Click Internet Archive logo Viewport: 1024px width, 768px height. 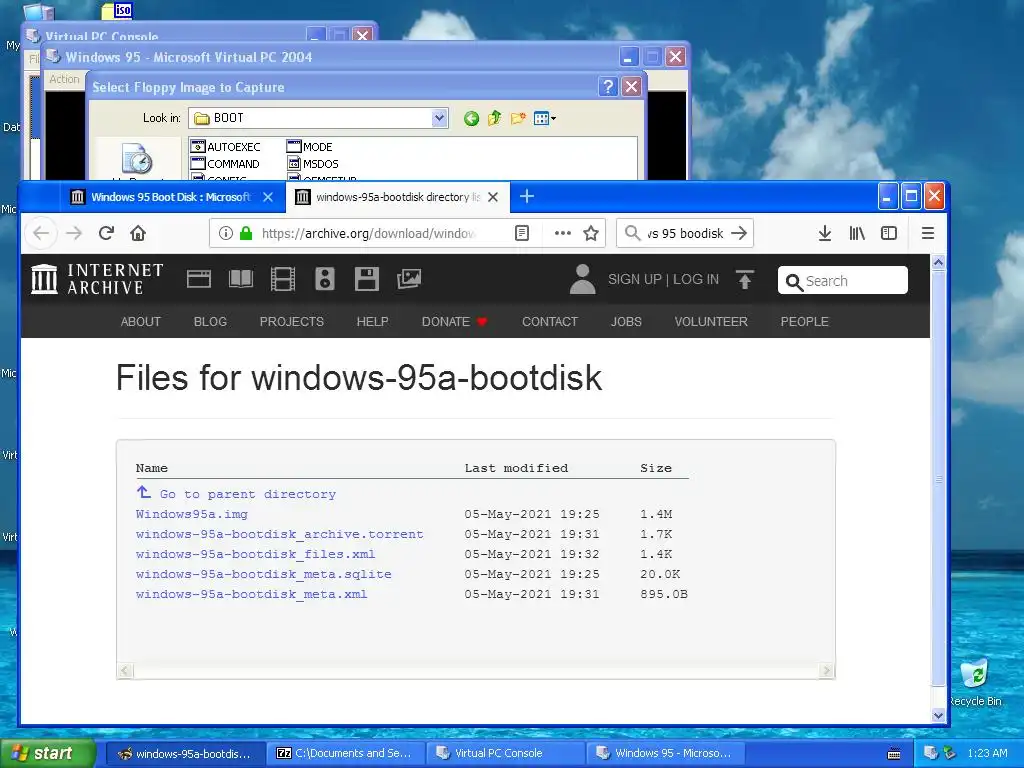(97, 279)
